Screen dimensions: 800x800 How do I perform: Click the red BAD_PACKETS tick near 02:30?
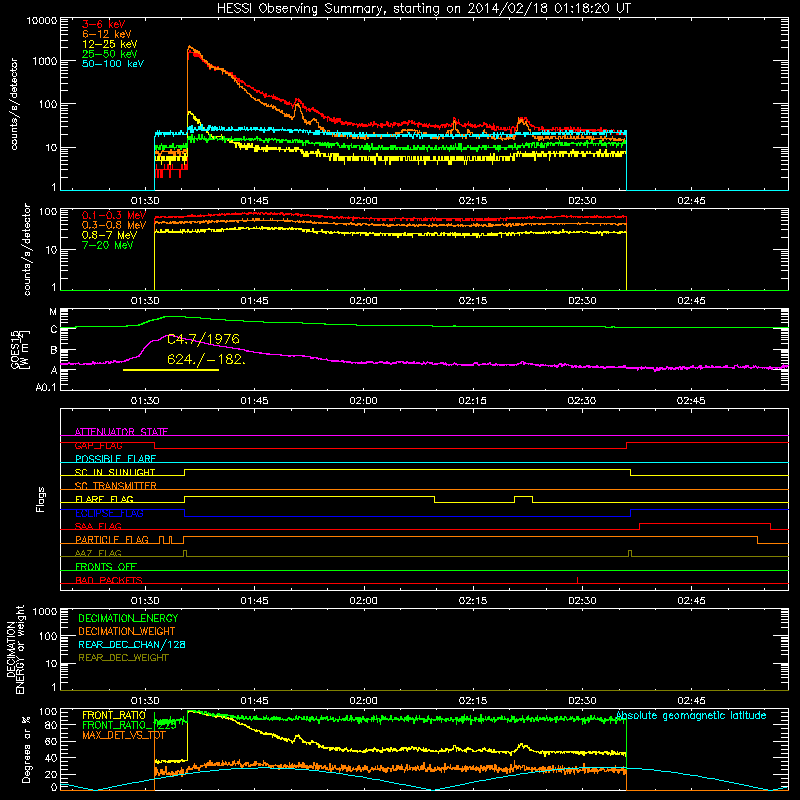tap(577, 580)
